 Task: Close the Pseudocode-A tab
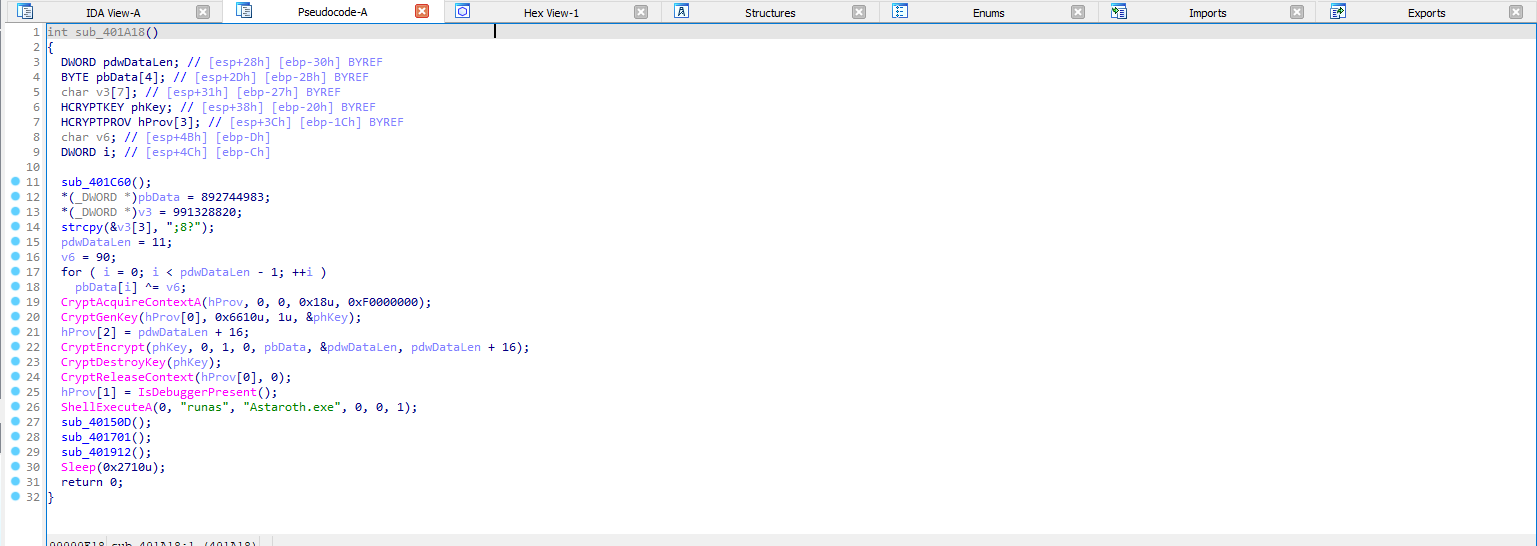tap(422, 12)
